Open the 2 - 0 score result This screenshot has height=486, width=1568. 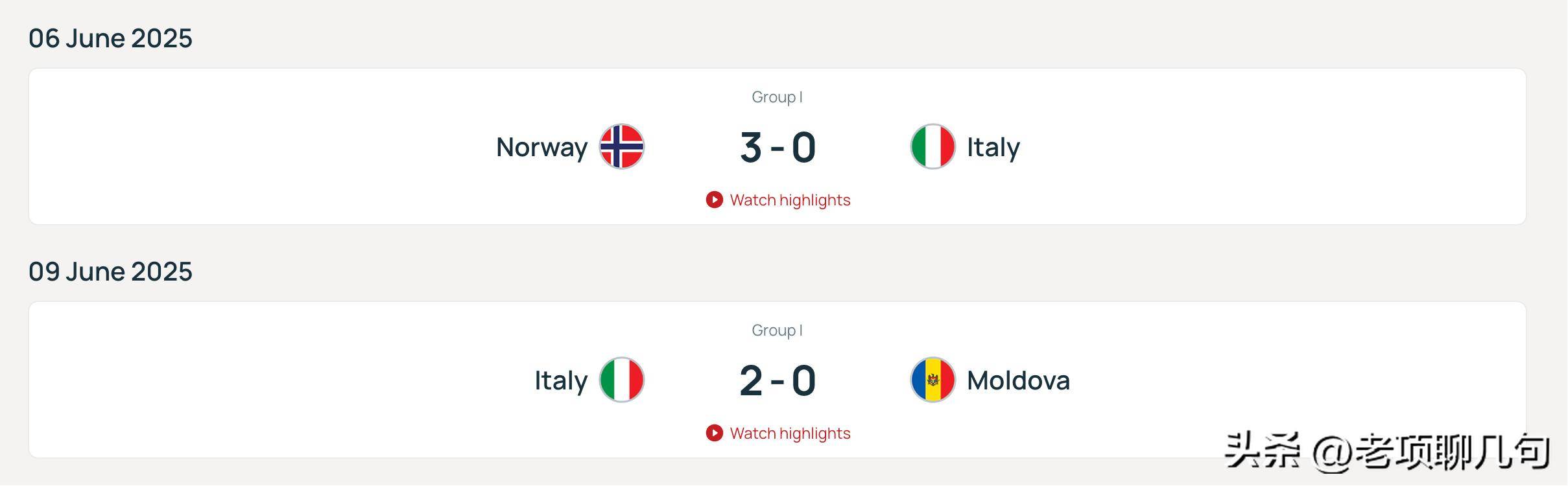coord(778,380)
